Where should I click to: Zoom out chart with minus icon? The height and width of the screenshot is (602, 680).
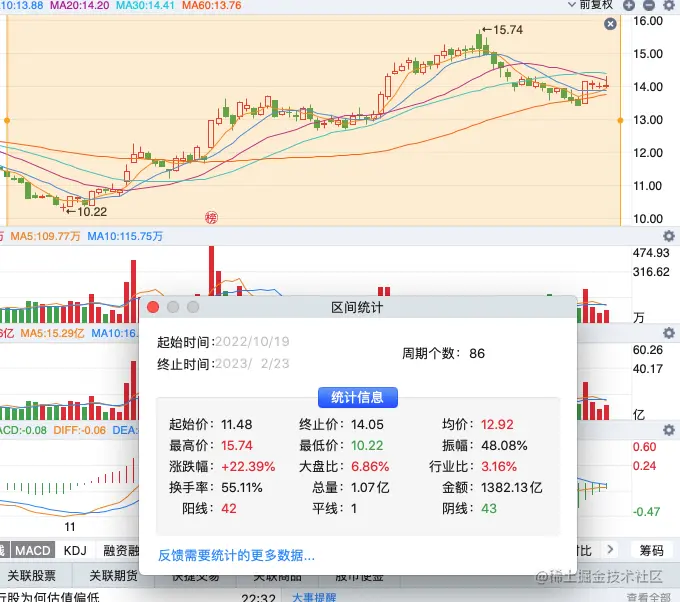coord(649,5)
